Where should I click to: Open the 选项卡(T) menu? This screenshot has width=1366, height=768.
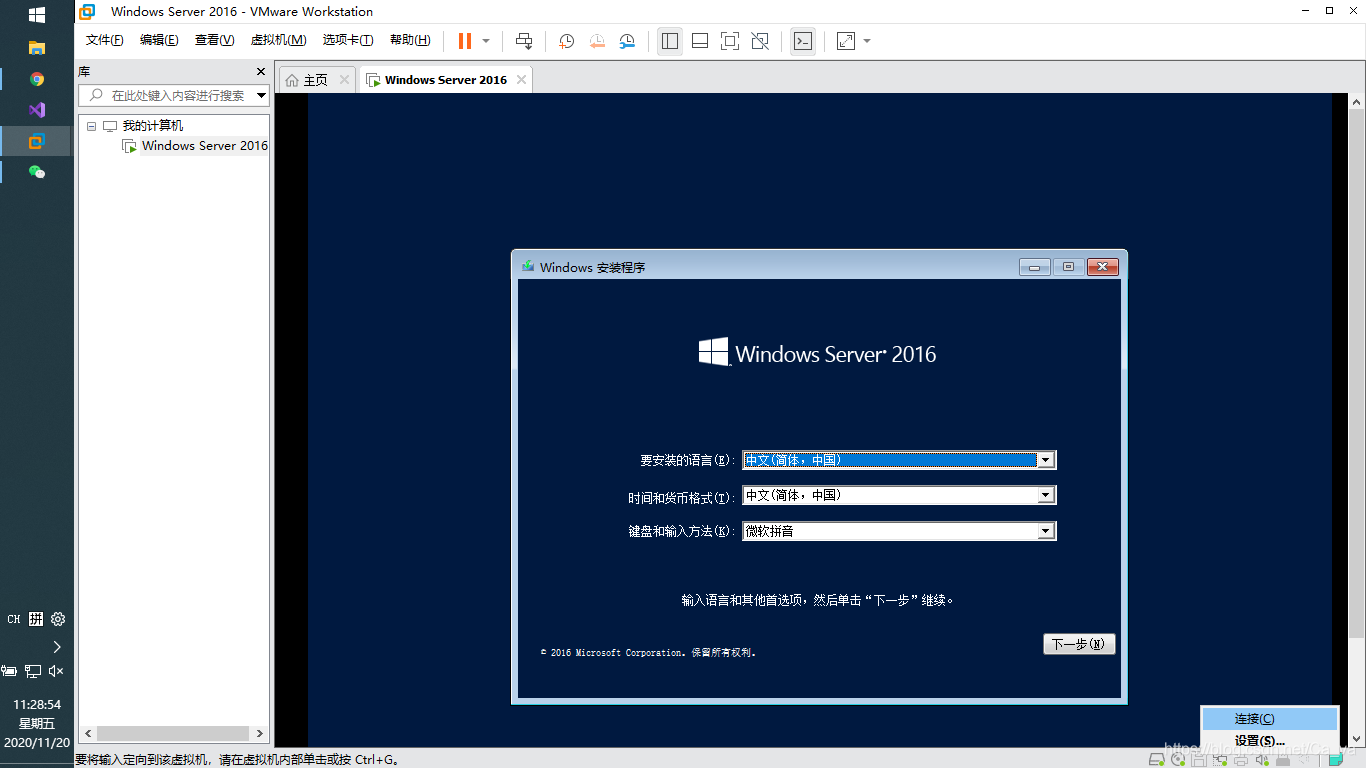pos(347,40)
